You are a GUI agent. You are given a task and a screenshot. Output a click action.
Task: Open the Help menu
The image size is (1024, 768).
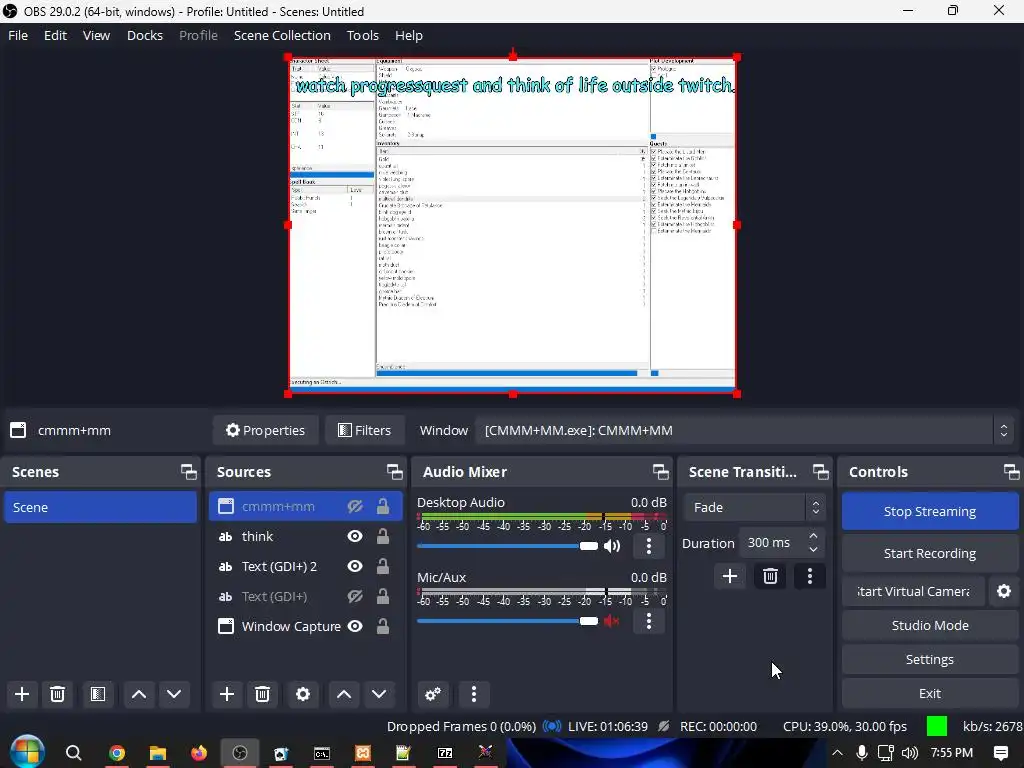[x=409, y=35]
